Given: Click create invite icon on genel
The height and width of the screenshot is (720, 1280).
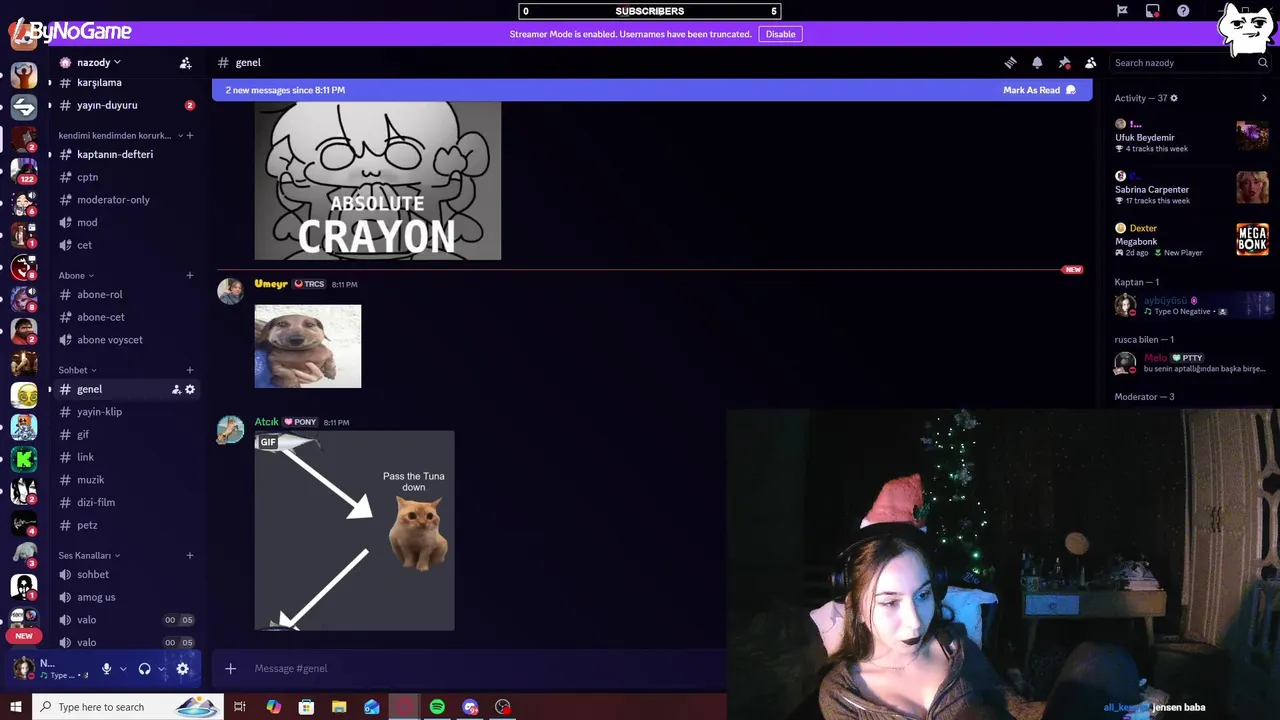Looking at the screenshot, I should [176, 389].
